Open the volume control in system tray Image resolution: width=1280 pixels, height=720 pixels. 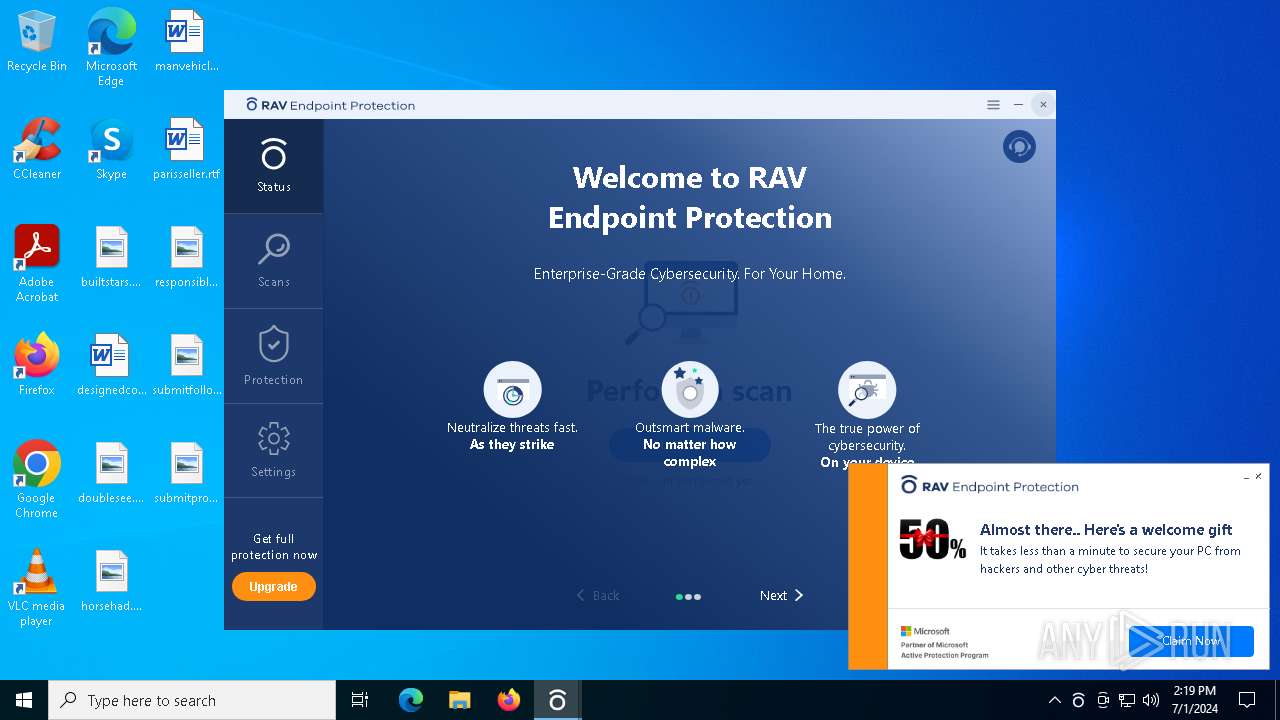point(1151,700)
